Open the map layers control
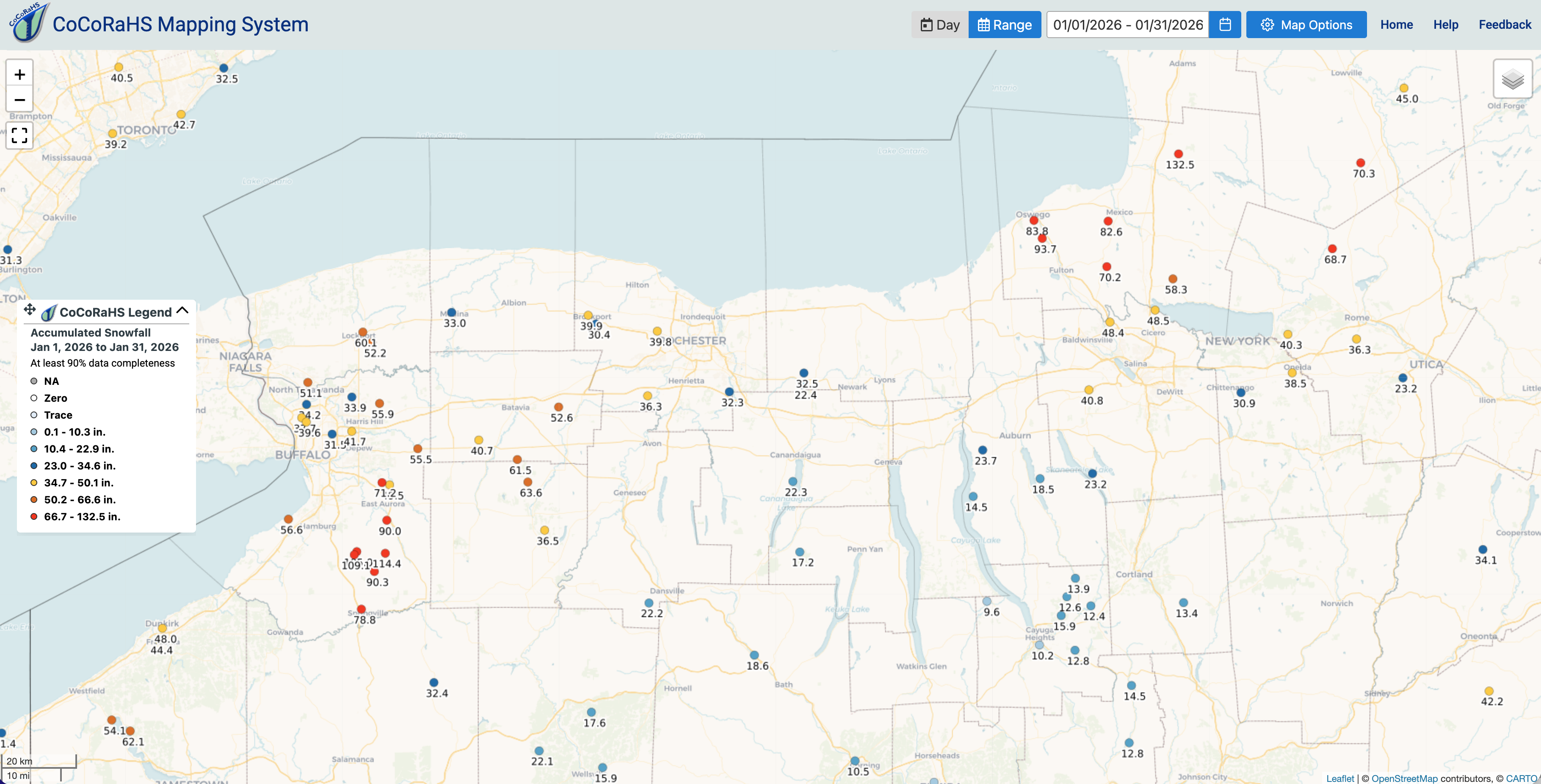The image size is (1541, 784). [1512, 79]
